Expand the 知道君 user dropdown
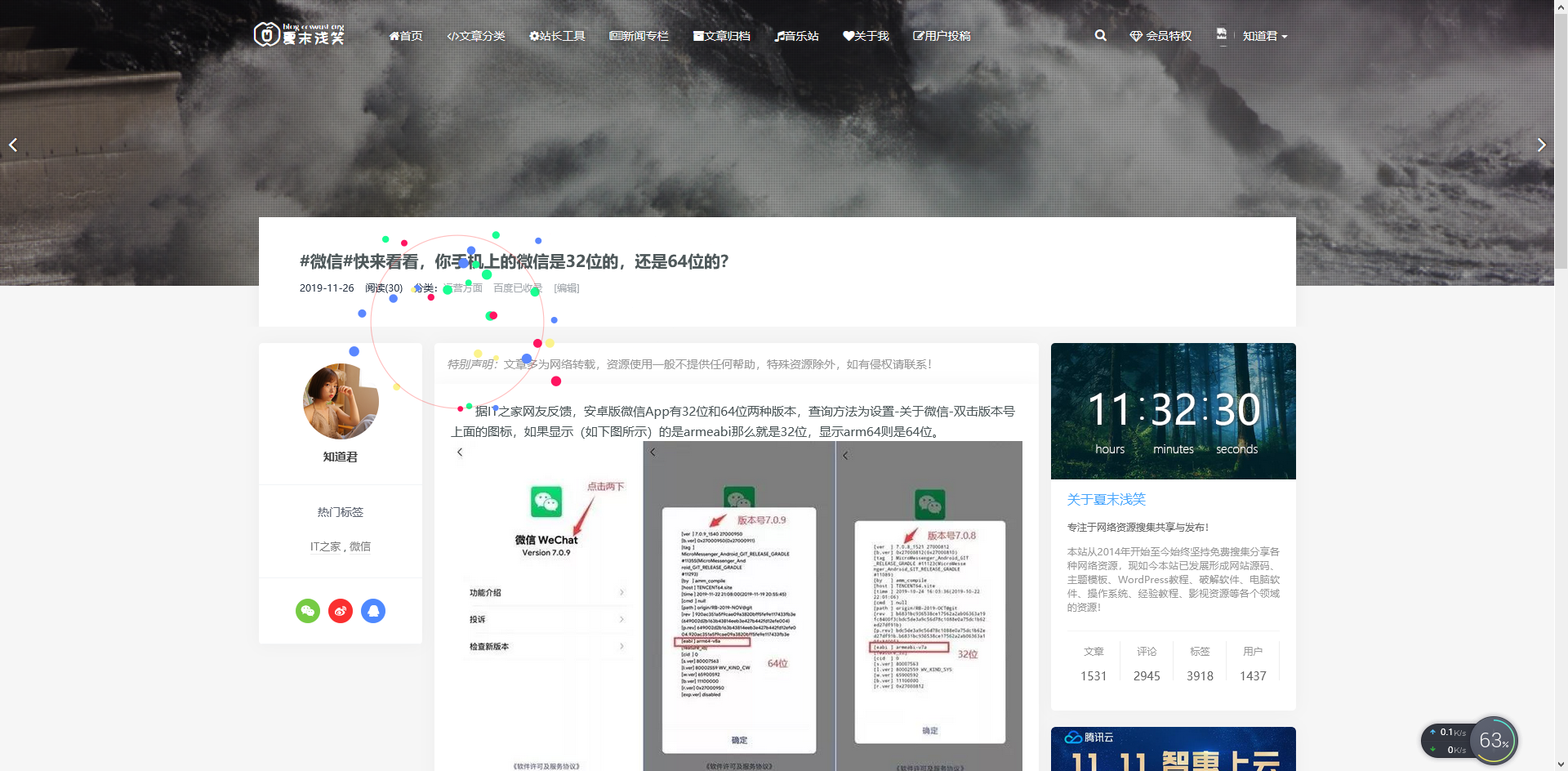The height and width of the screenshot is (771, 1568). [1265, 36]
